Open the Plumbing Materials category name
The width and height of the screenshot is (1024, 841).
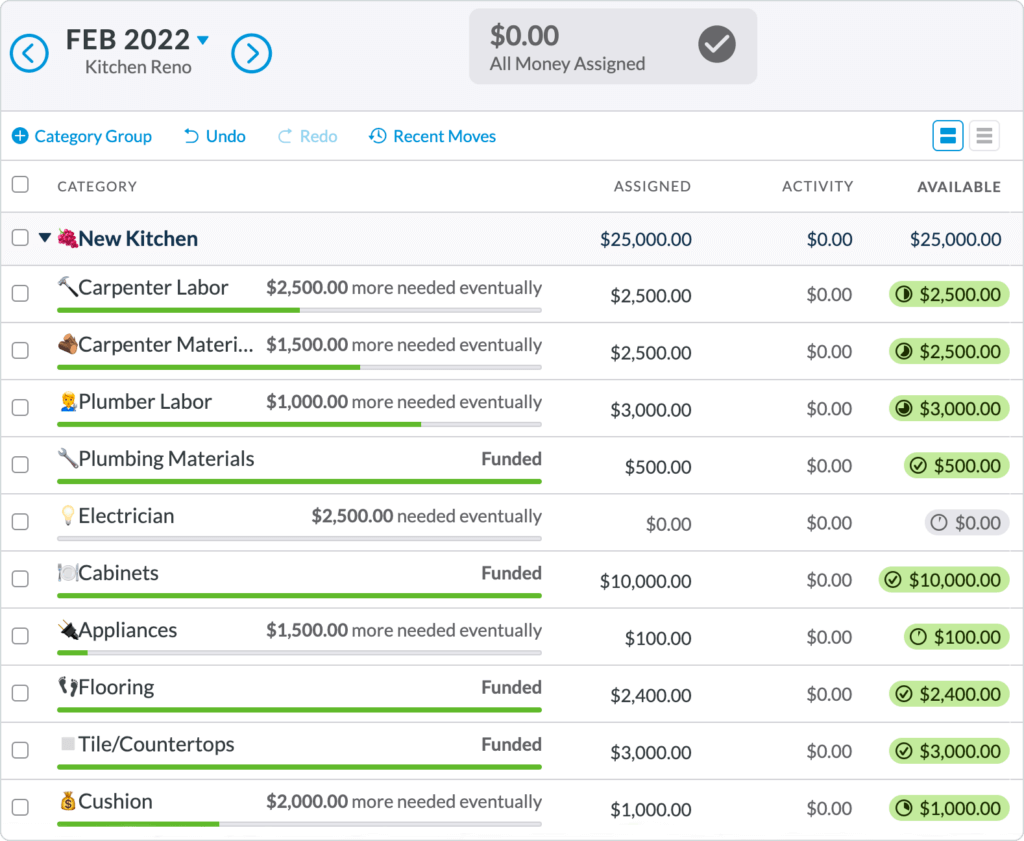click(166, 459)
